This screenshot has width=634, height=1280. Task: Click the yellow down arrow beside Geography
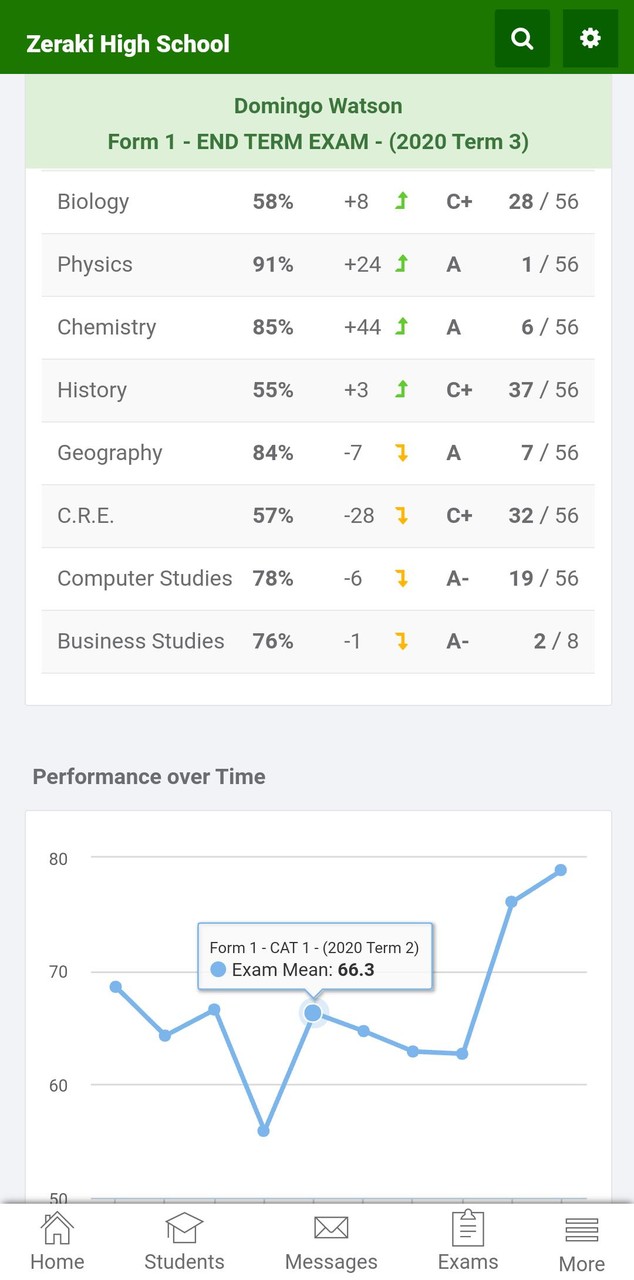tap(402, 453)
